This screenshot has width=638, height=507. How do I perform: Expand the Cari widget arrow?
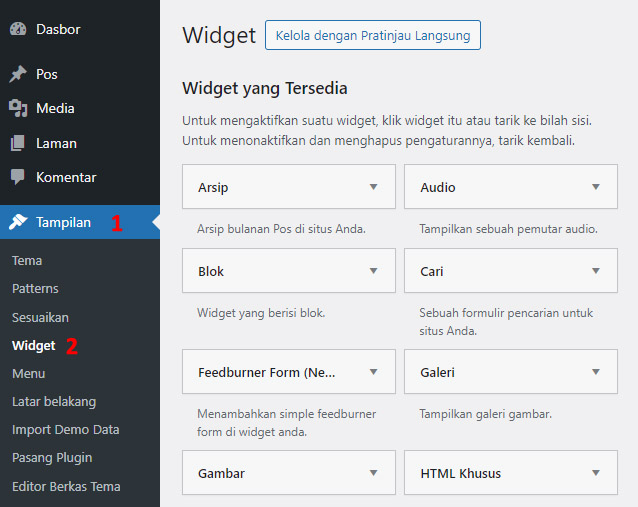click(596, 271)
